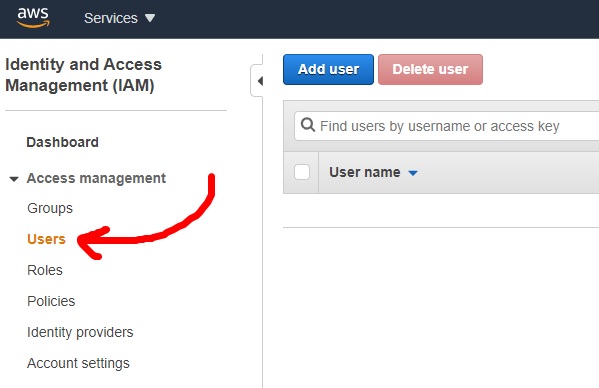Open Policies in the sidebar

[x=51, y=301]
